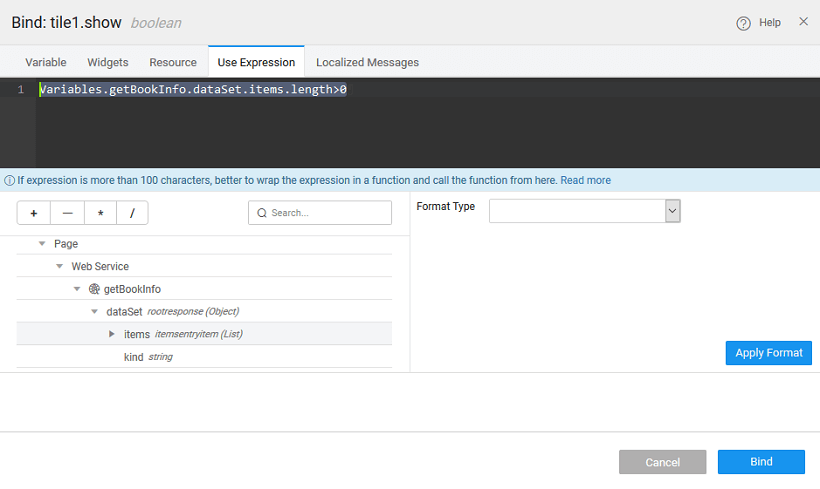Click the getBookInfo web service icon
The width and height of the screenshot is (820, 489).
tap(94, 289)
